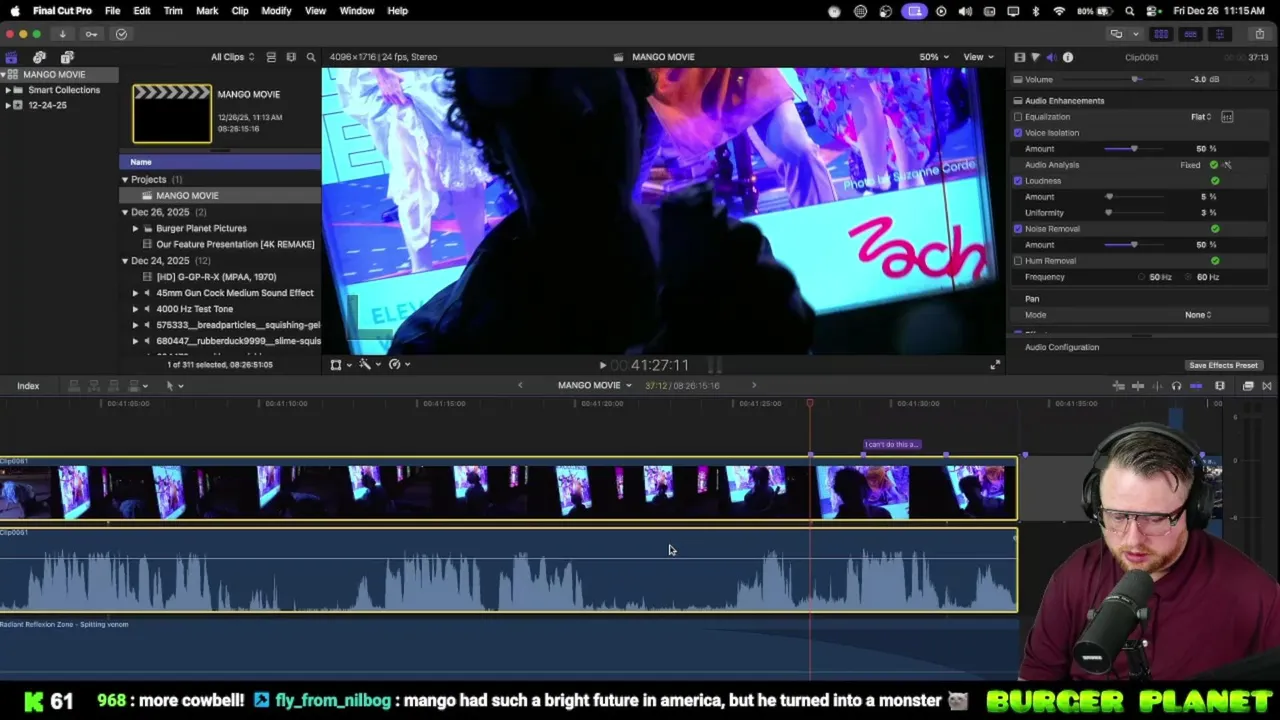Viewport: 1280px width, 720px height.
Task: Uncheck the Voice Isolation checkbox
Action: [1018, 133]
